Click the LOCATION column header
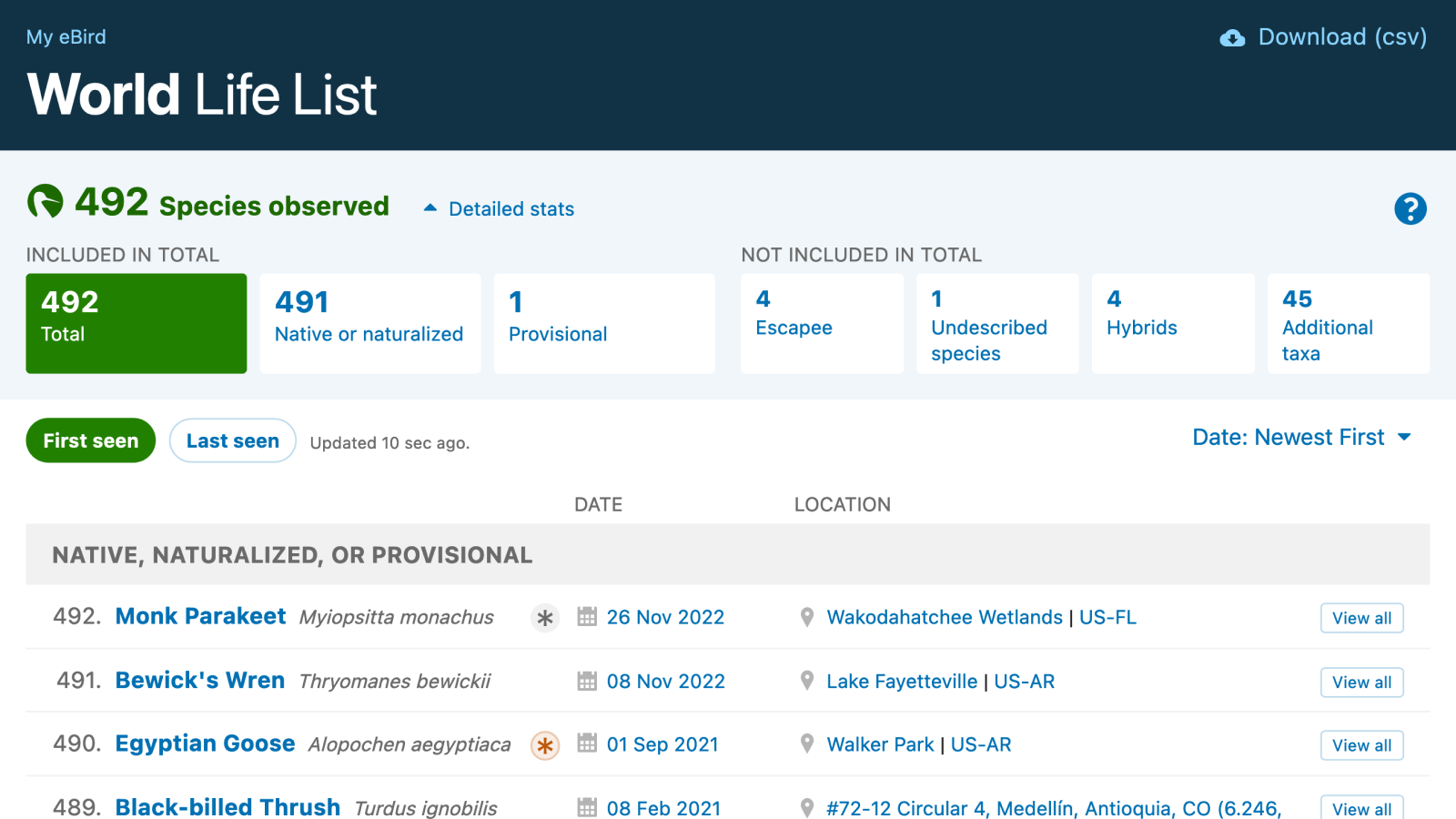This screenshot has height=819, width=1456. pyautogui.click(x=843, y=504)
